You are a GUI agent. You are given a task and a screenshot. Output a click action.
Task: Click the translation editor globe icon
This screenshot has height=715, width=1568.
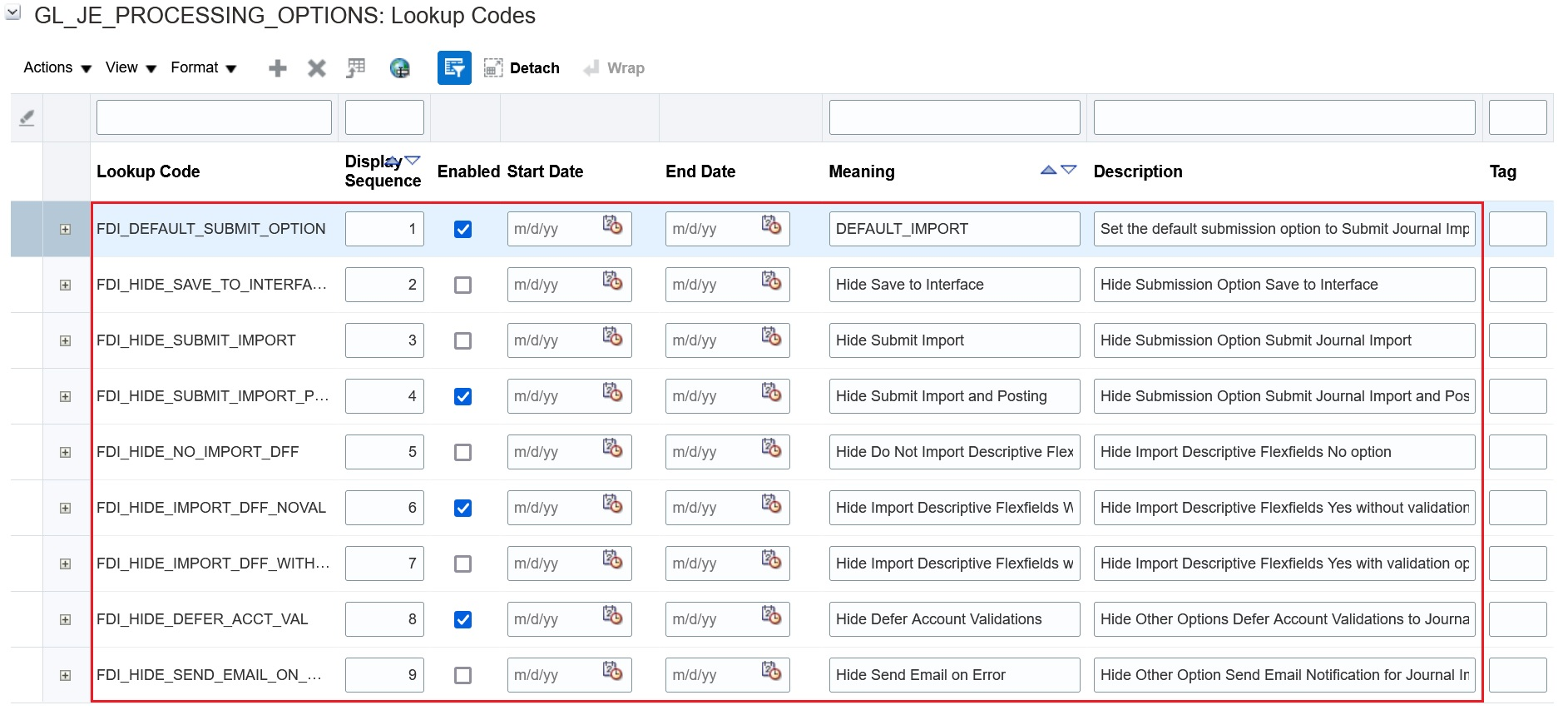point(399,68)
